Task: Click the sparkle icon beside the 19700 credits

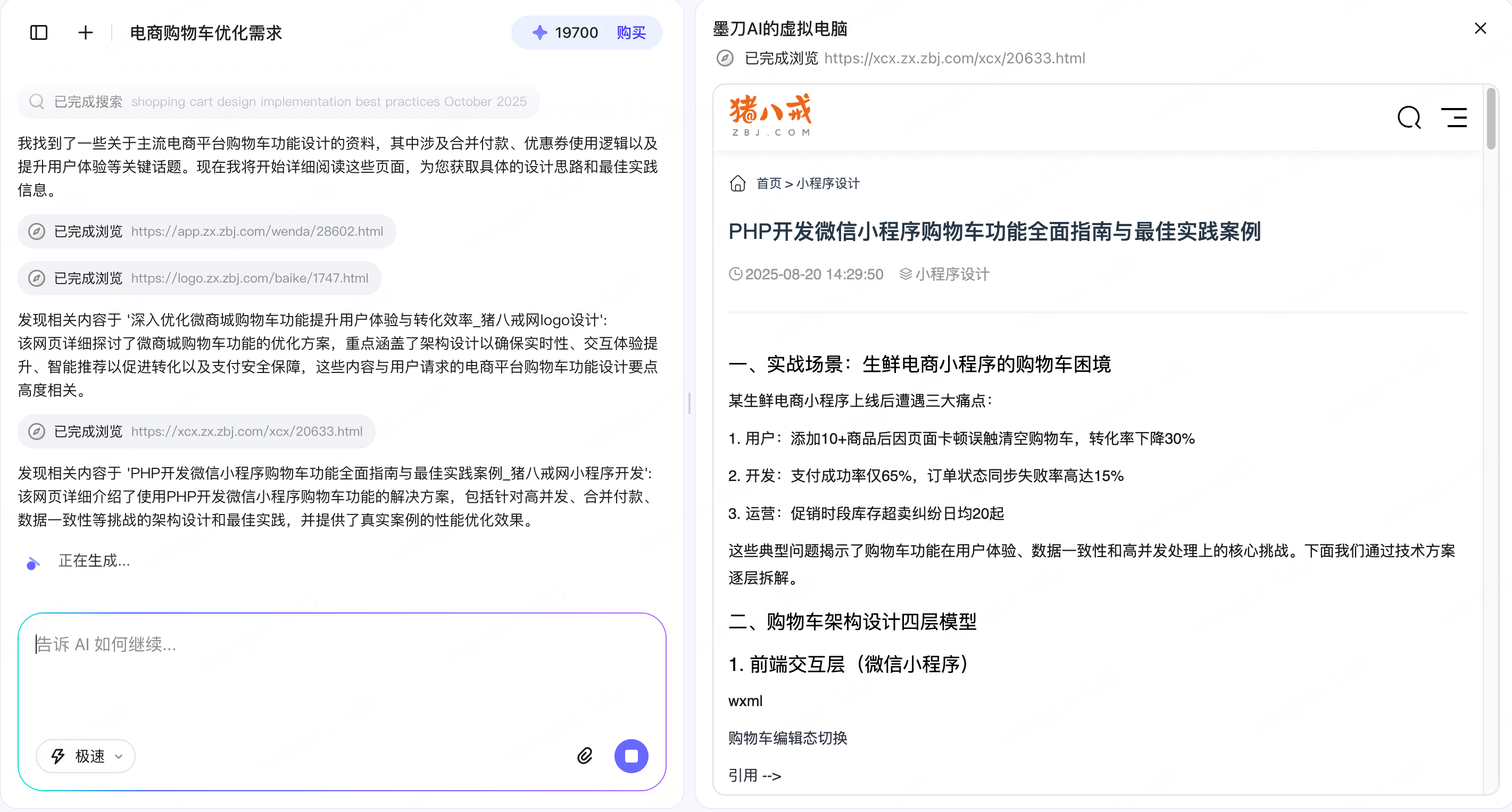Action: (539, 33)
